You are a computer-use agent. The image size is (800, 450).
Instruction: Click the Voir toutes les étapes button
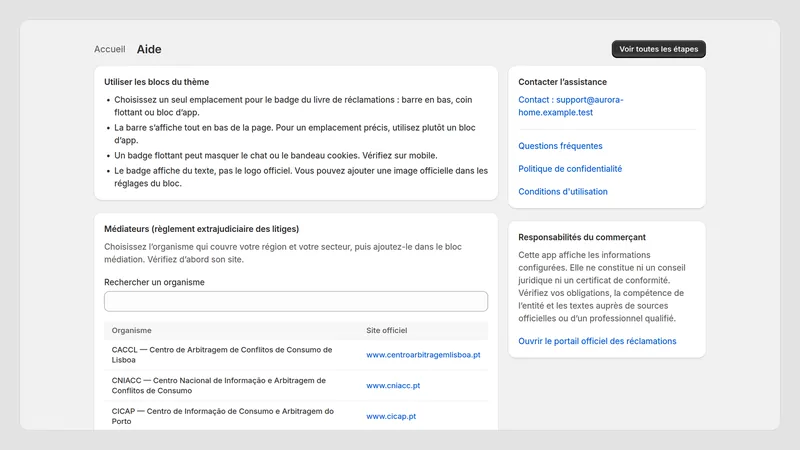659,49
